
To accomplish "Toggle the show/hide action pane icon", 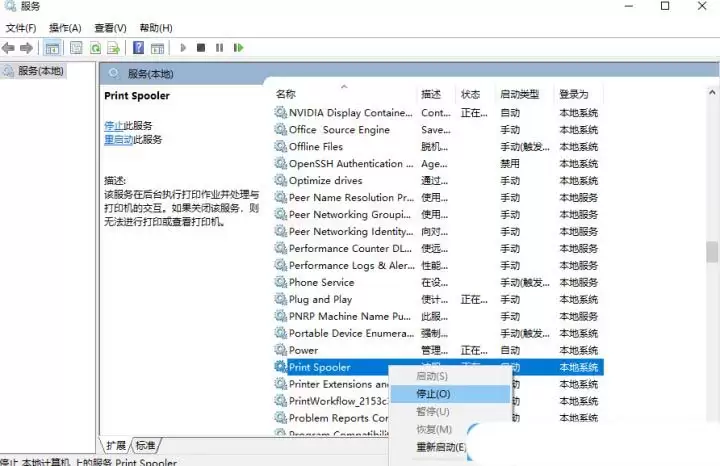I will click(158, 48).
